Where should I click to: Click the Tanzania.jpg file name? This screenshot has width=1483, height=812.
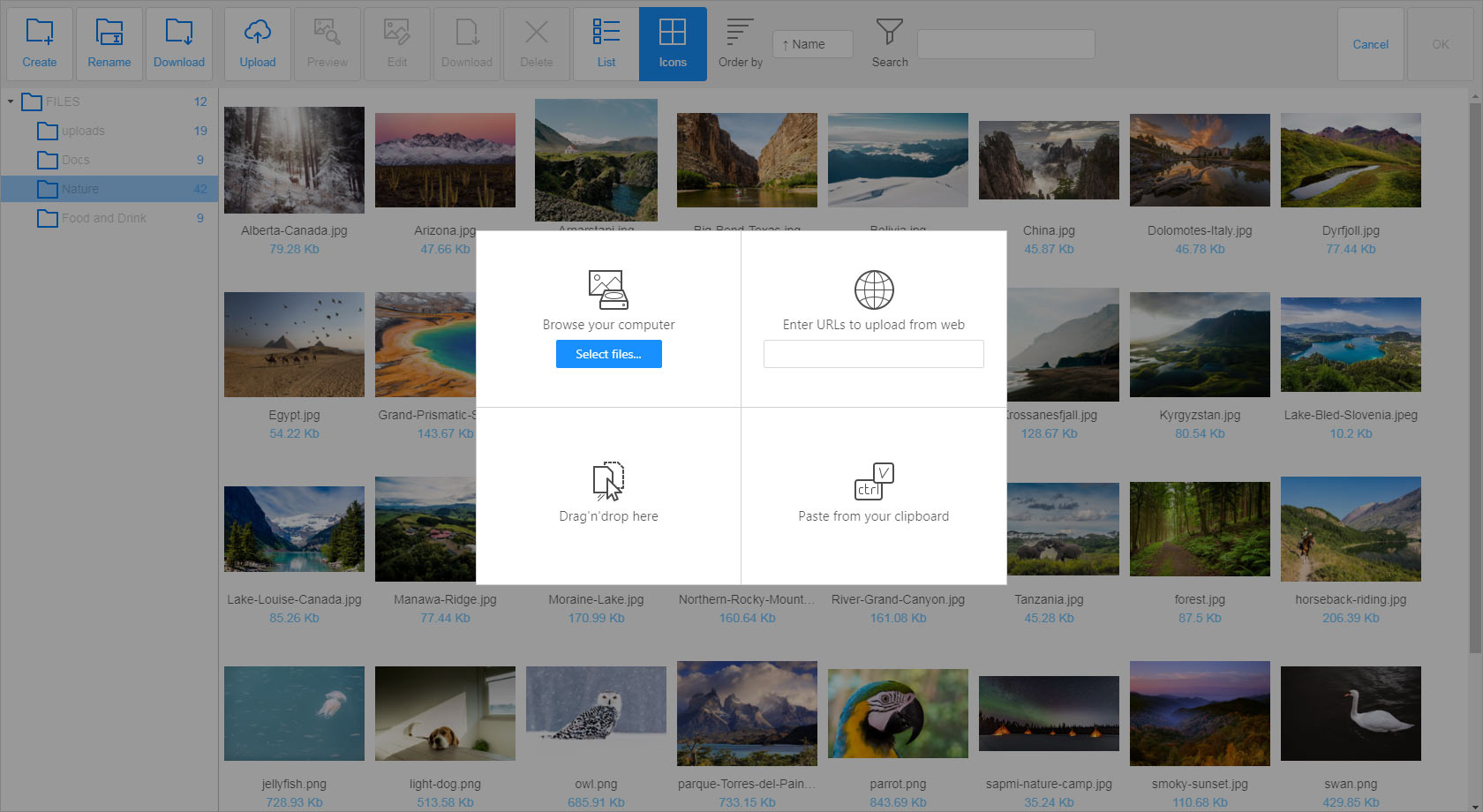1049,599
